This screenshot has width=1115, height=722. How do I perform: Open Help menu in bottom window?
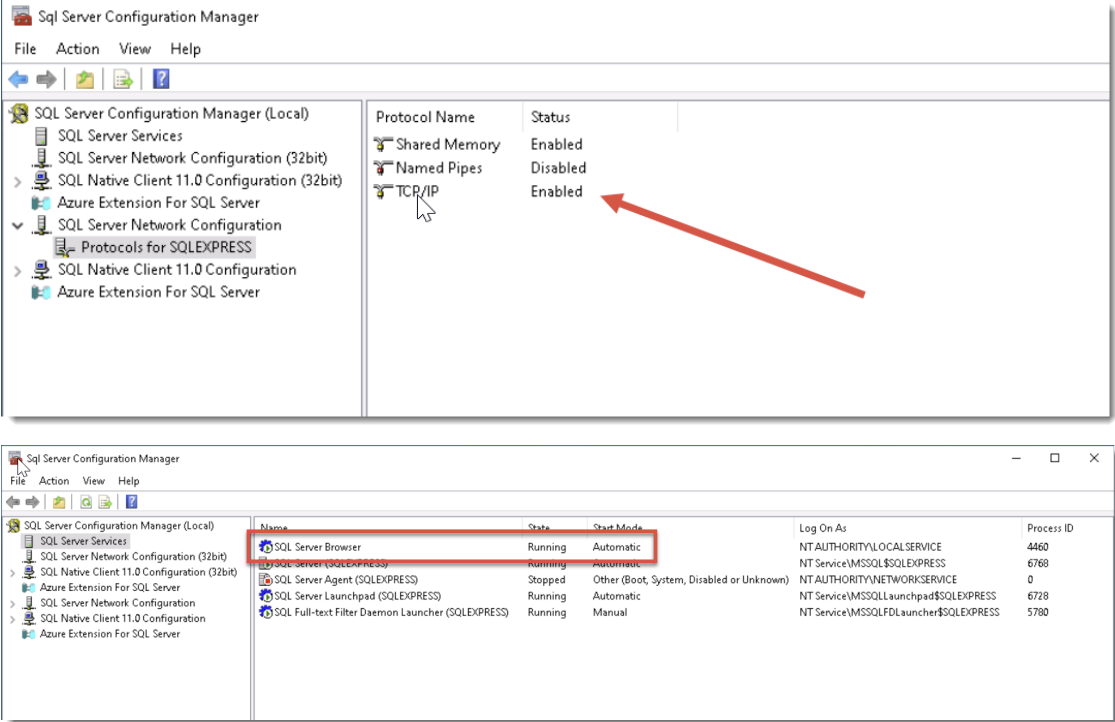[129, 481]
